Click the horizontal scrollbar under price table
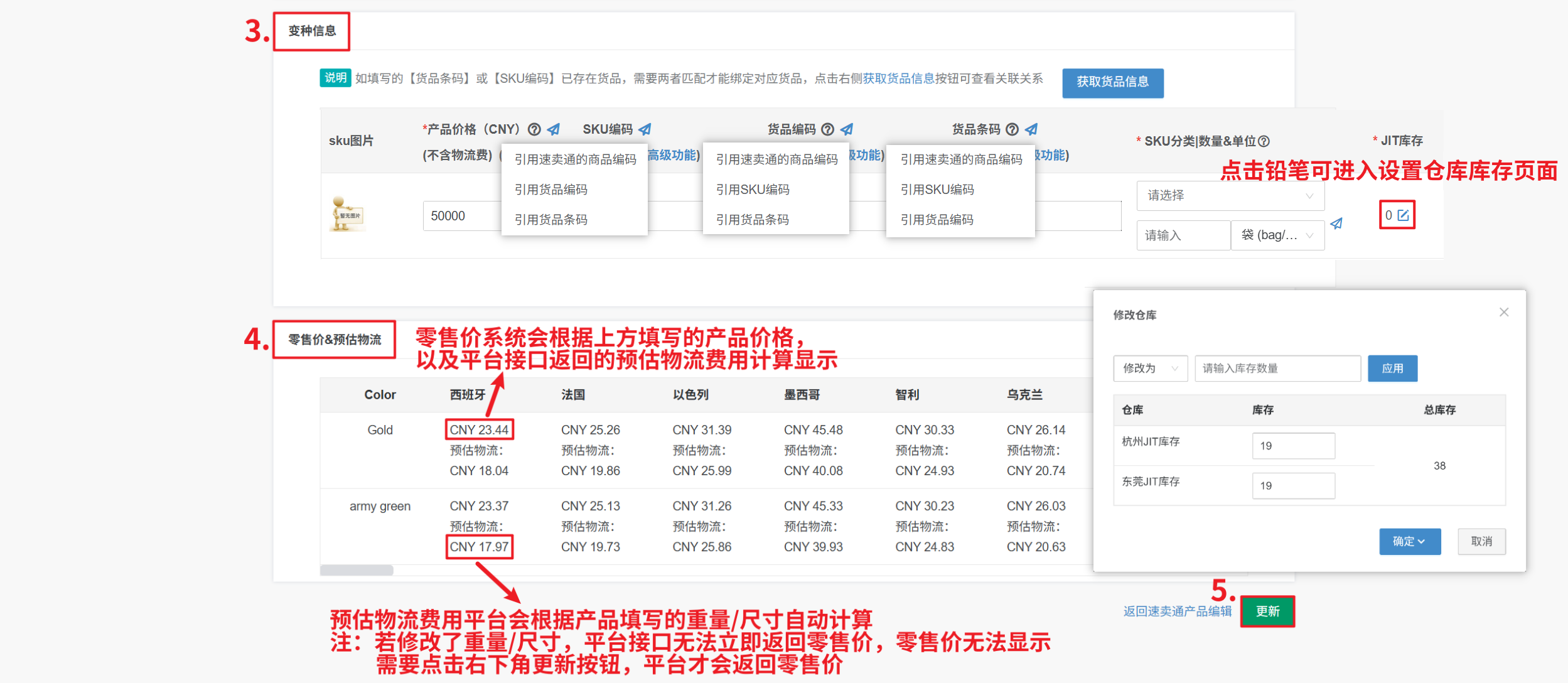Image resolution: width=1568 pixels, height=683 pixels. coord(357,571)
